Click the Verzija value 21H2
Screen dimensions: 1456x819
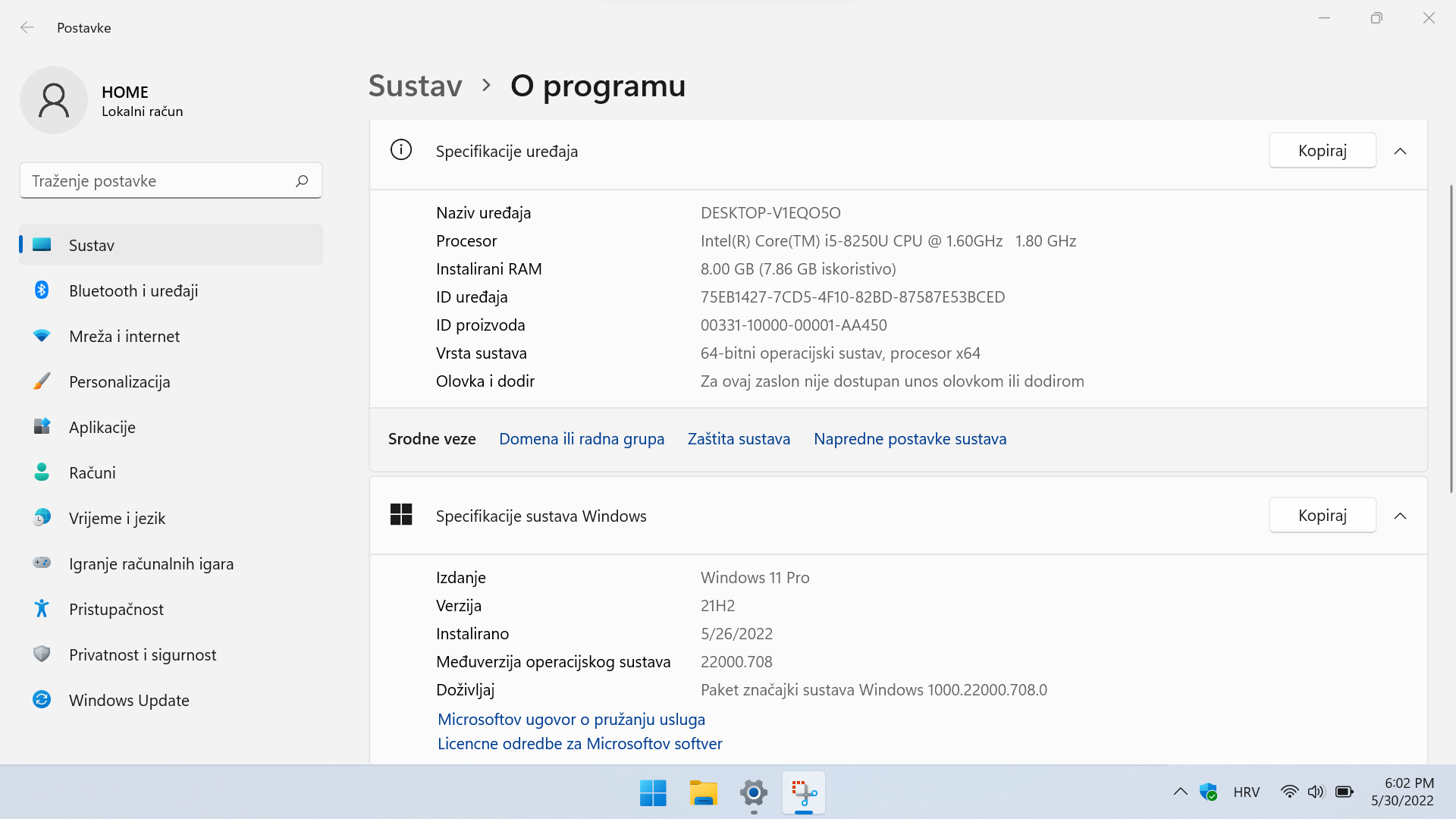(717, 605)
